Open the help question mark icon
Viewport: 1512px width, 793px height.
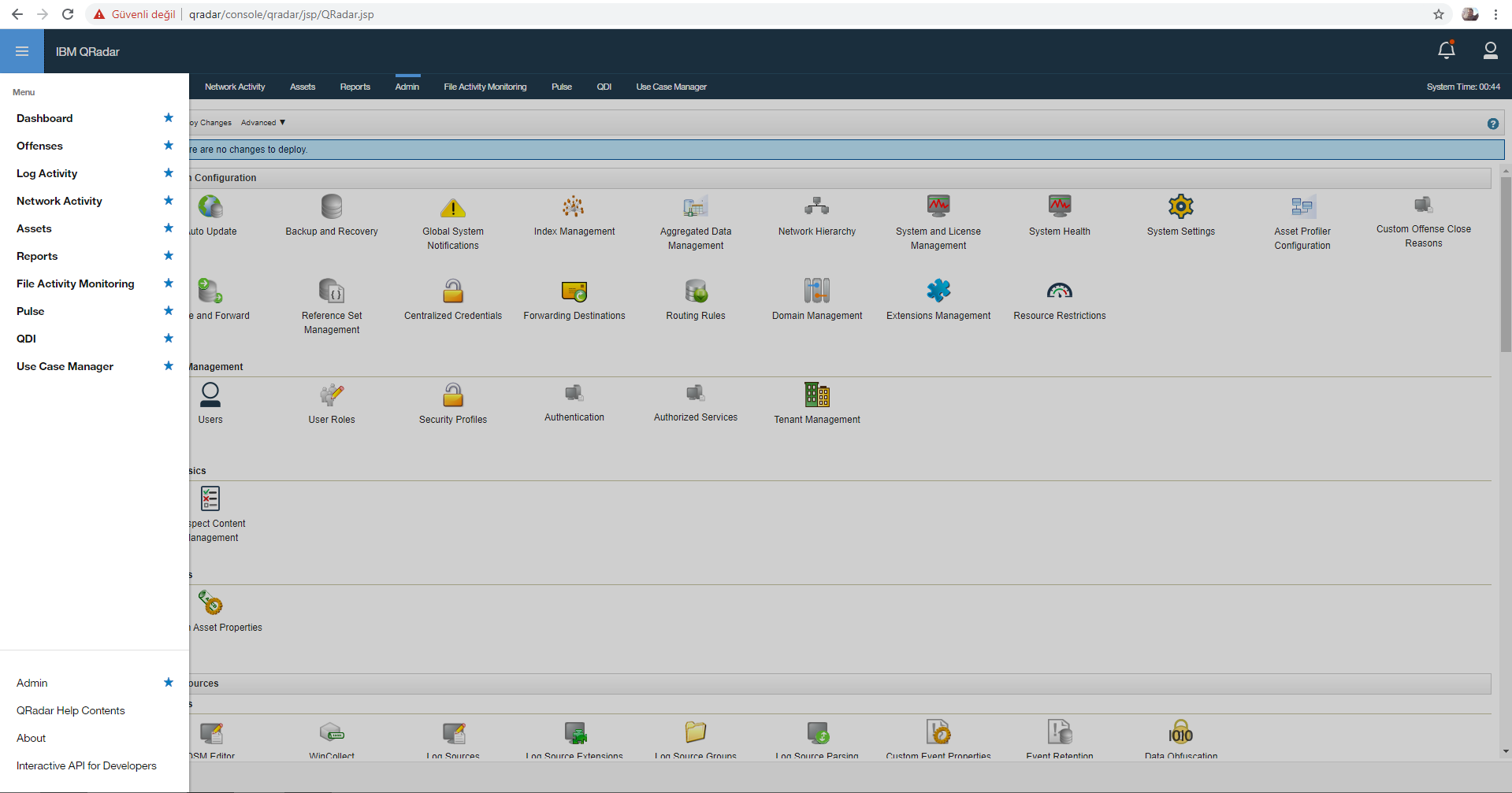pyautogui.click(x=1492, y=124)
